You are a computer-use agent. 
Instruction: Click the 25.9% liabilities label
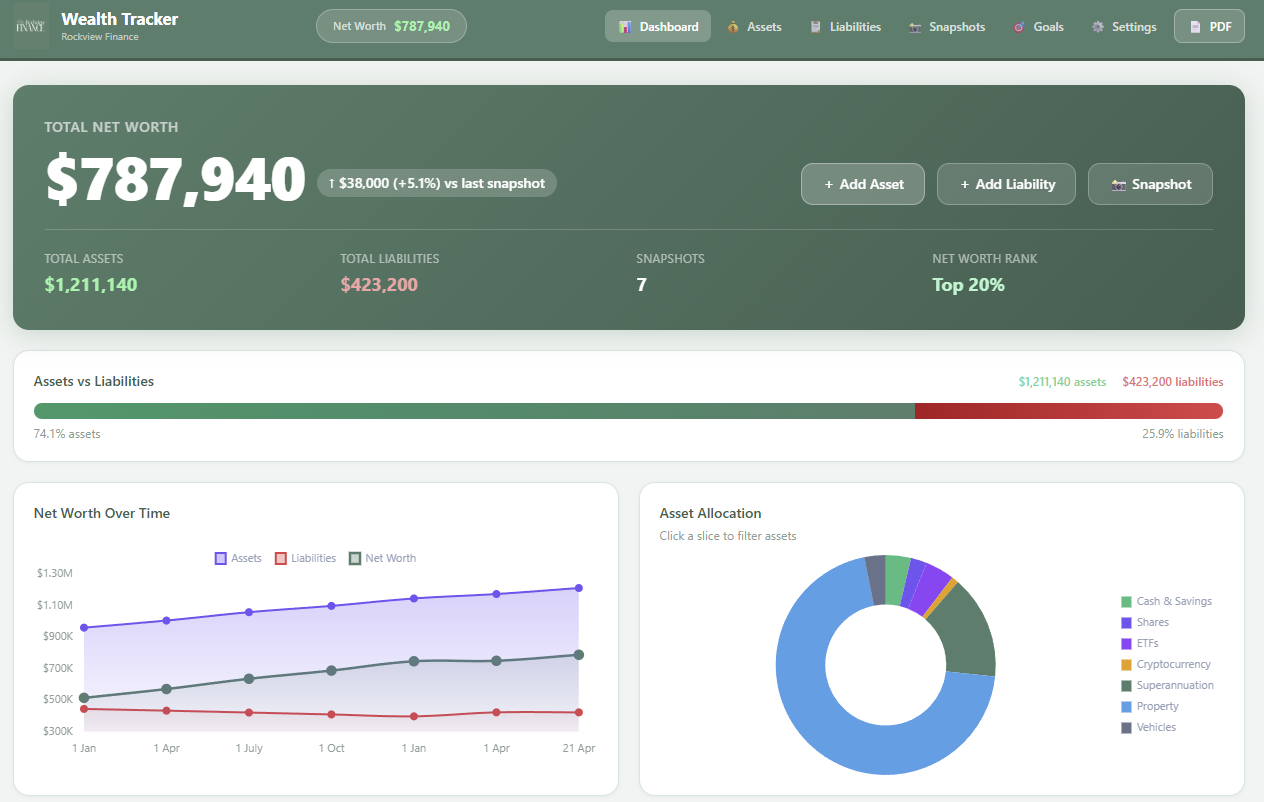point(1183,434)
